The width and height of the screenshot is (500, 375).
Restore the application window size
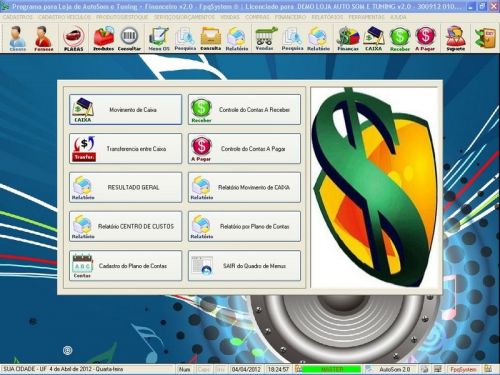click(482, 6)
